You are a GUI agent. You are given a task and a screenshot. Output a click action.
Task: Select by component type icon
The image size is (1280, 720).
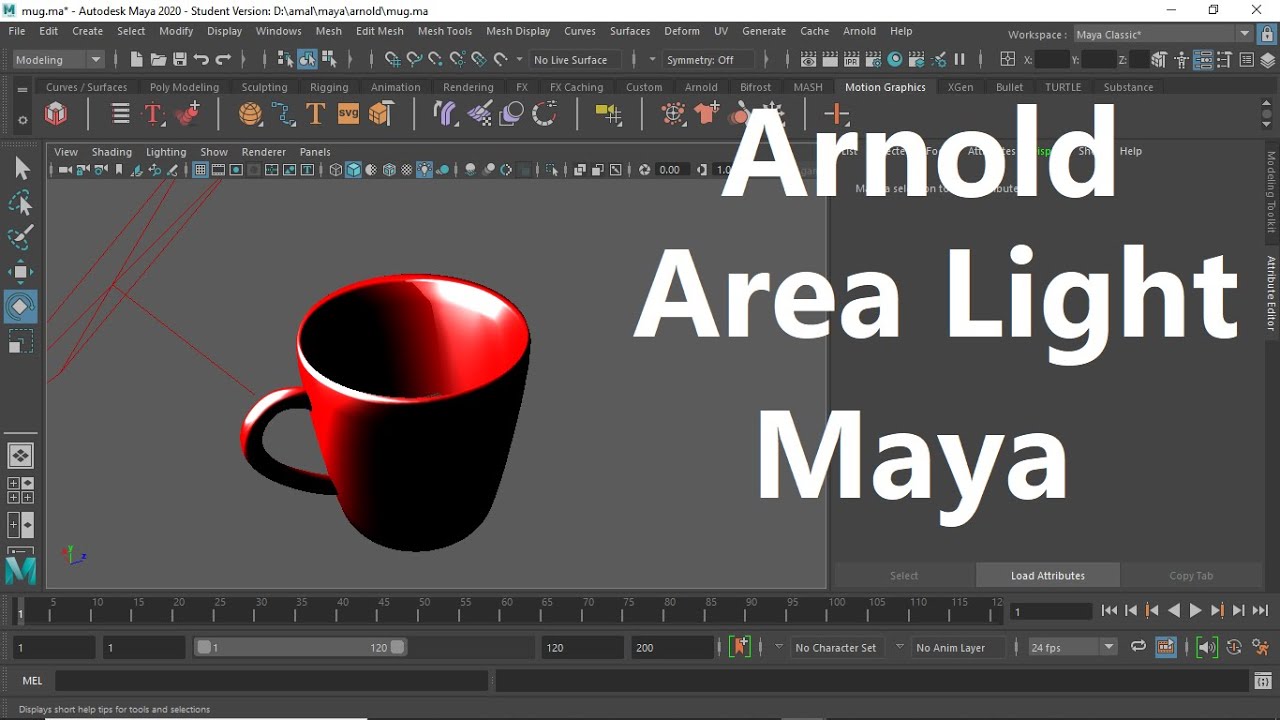click(329, 59)
